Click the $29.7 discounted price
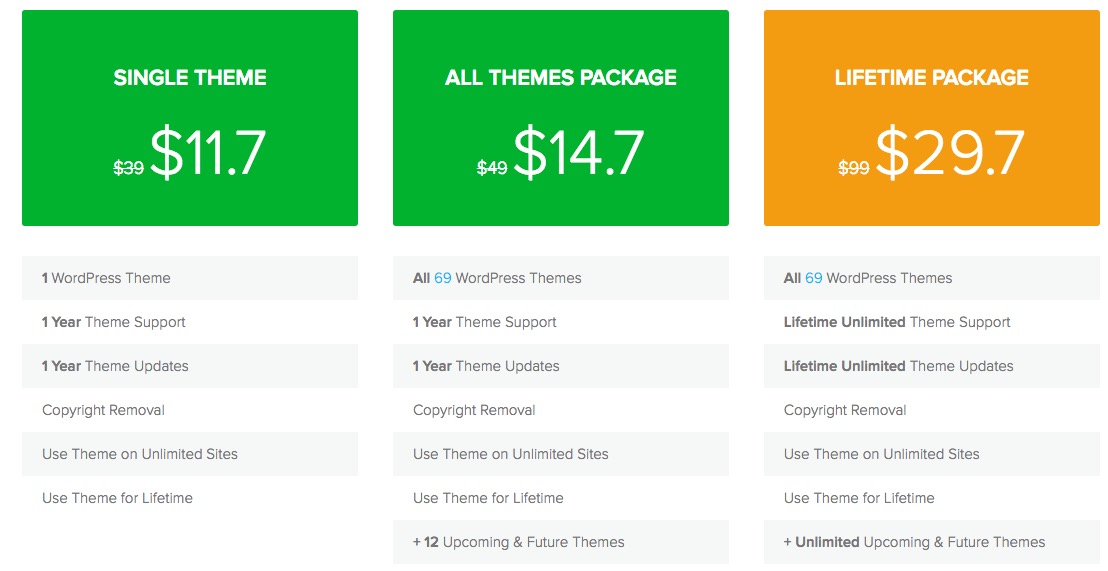The width and height of the screenshot is (1108, 571). coord(950,154)
